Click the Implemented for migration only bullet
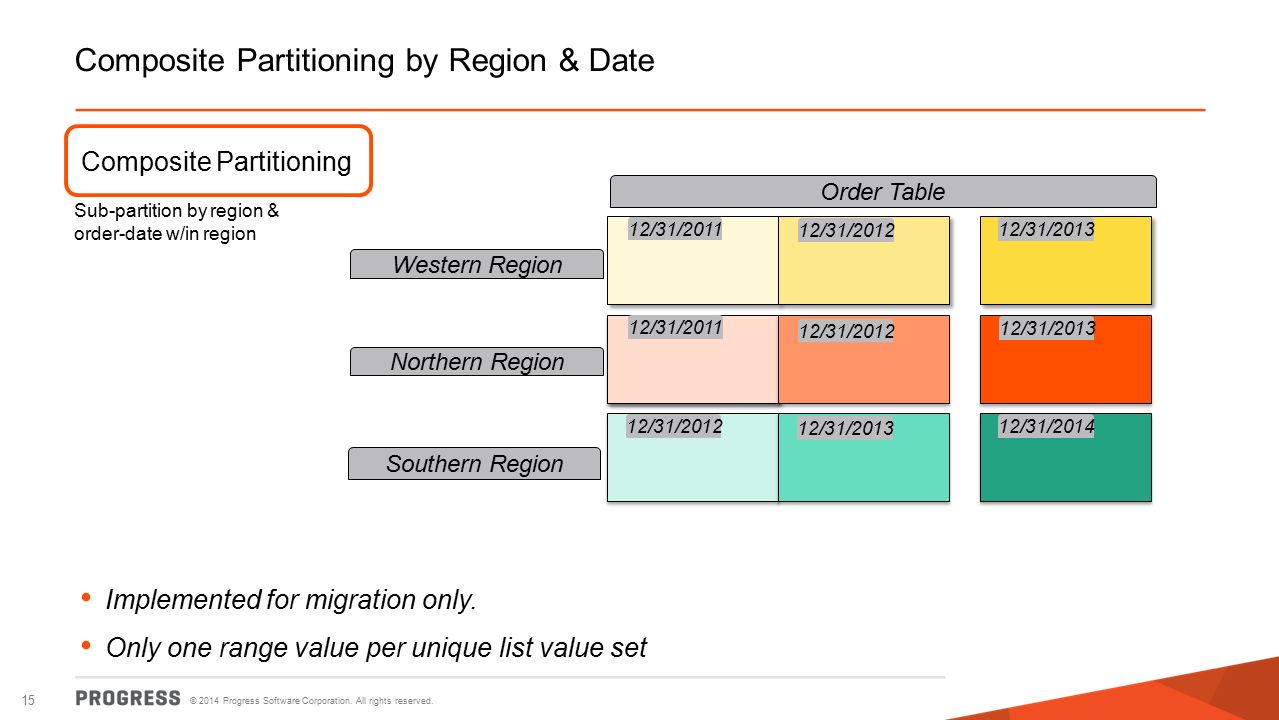Viewport: 1279px width, 720px height. 291,600
